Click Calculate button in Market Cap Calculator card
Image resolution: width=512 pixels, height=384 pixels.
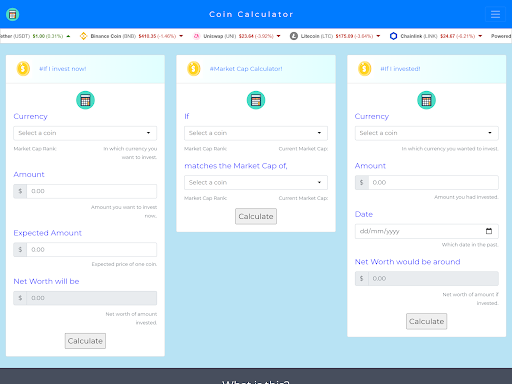click(x=256, y=216)
